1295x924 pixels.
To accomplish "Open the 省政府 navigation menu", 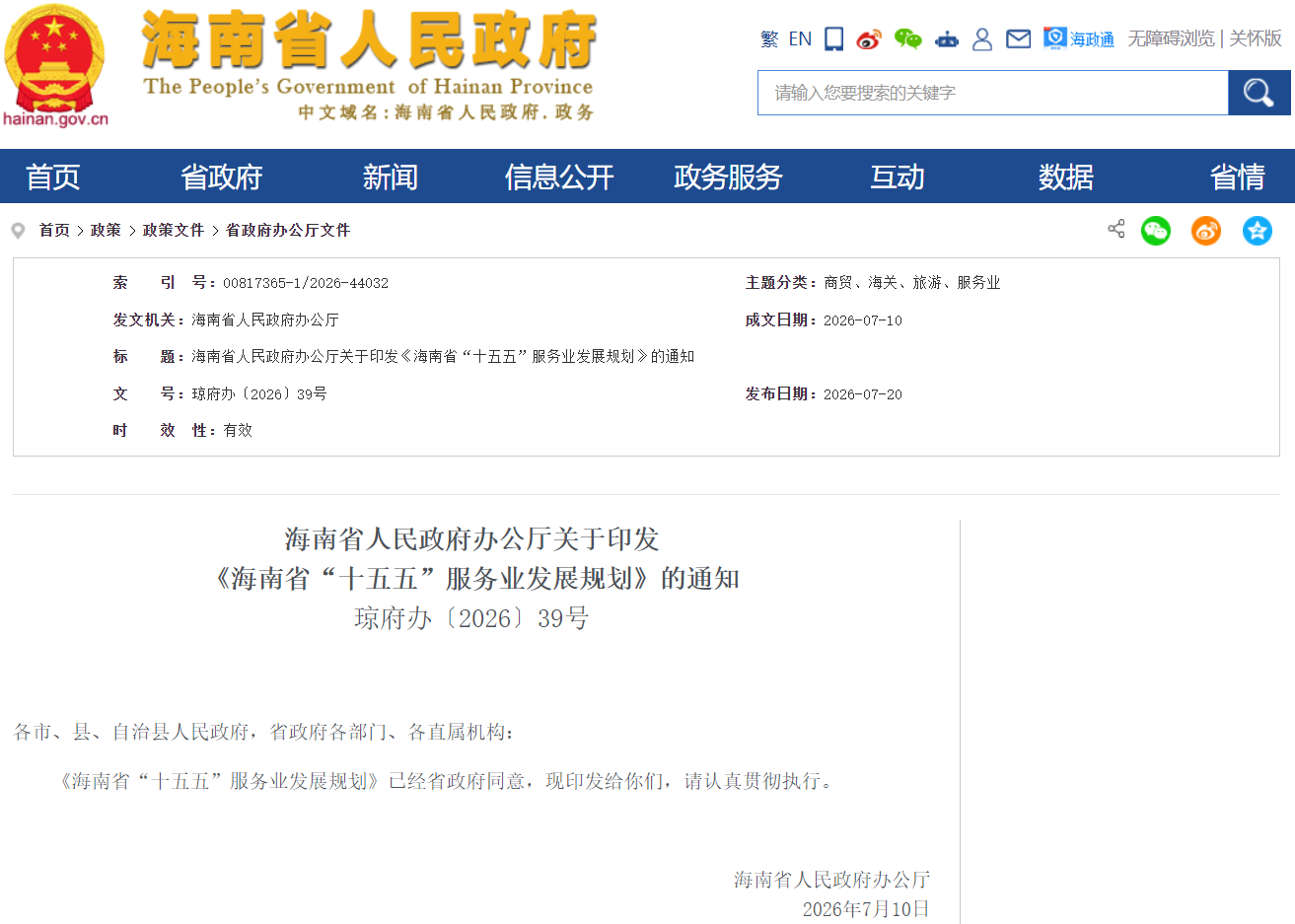I will point(221,177).
